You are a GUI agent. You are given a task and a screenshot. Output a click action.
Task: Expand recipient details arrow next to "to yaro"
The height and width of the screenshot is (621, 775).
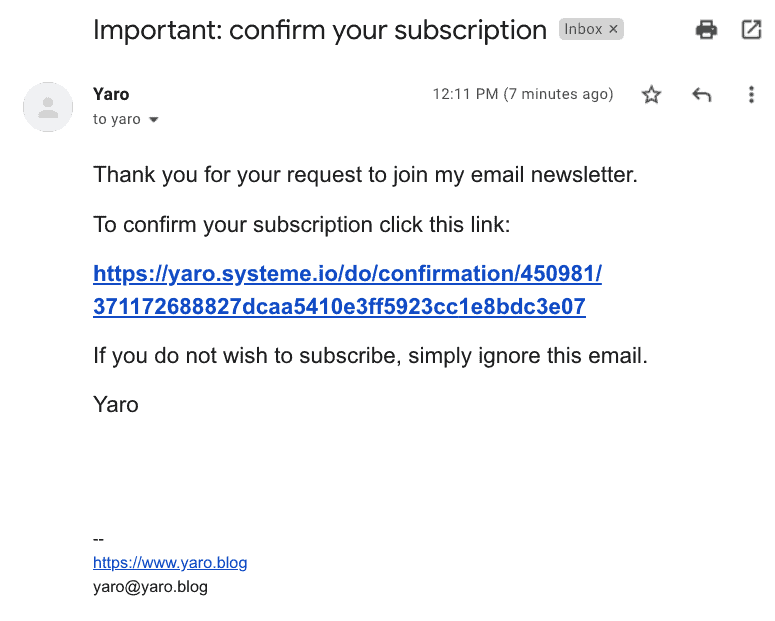pyautogui.click(x=154, y=120)
